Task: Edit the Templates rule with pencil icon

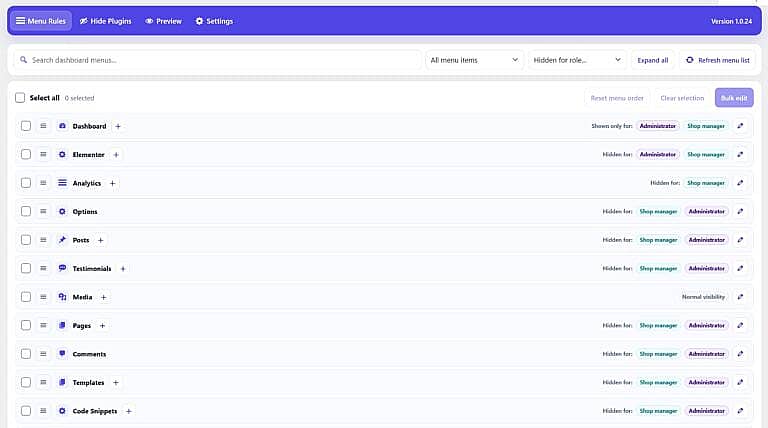Action: point(740,382)
